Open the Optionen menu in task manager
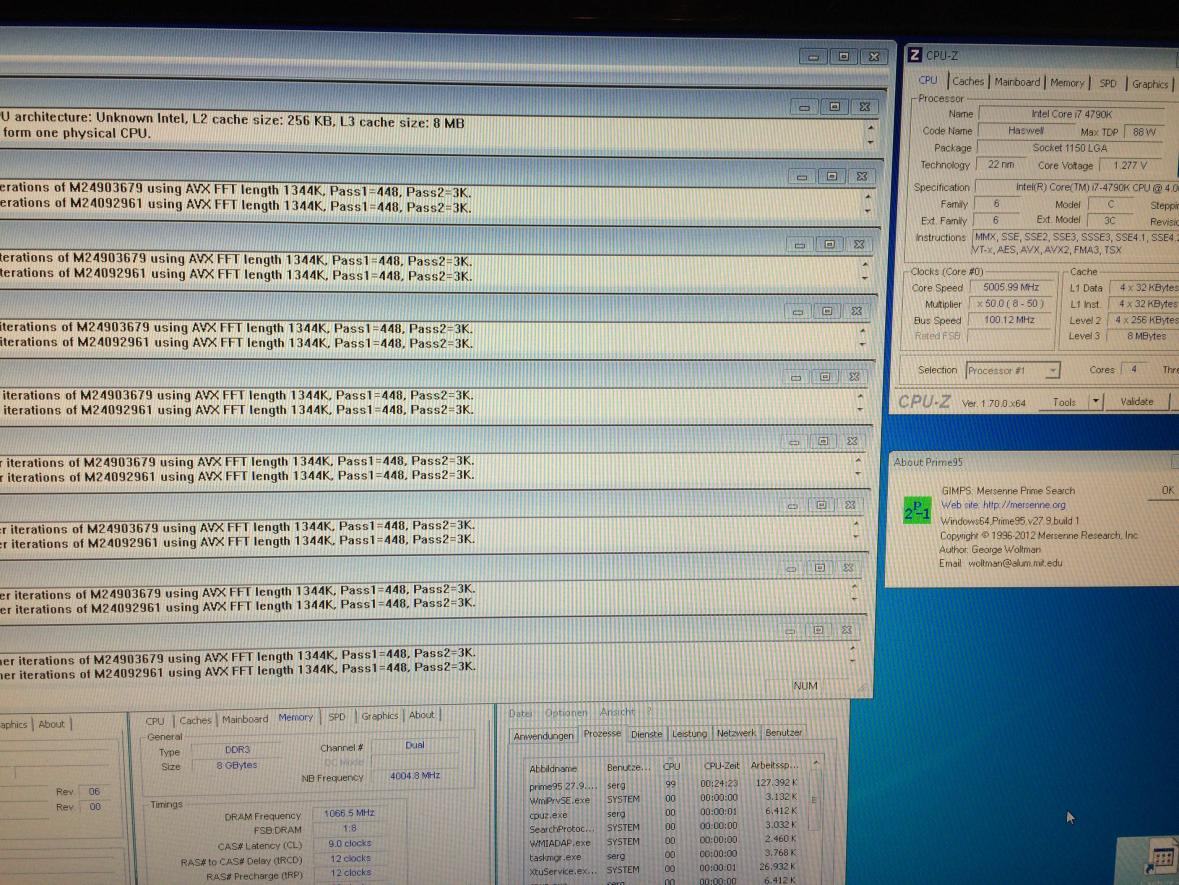The image size is (1179, 885). coord(565,713)
